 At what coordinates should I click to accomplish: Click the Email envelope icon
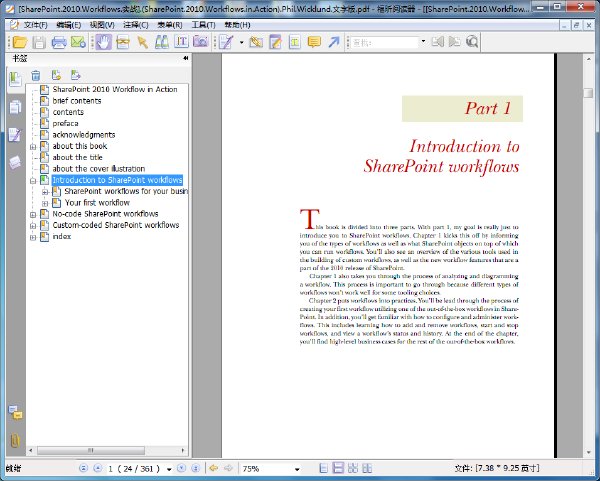(78, 42)
